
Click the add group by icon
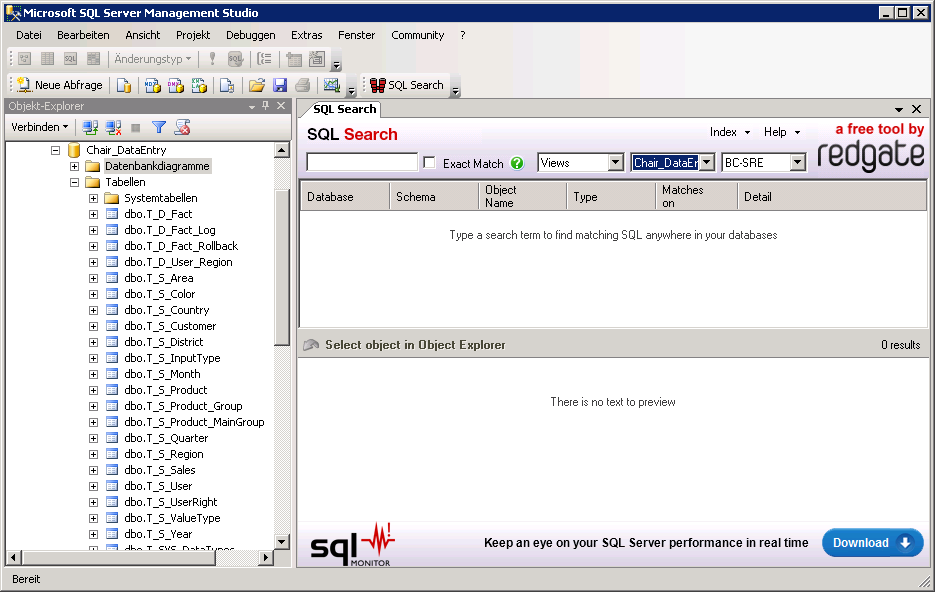(x=264, y=58)
